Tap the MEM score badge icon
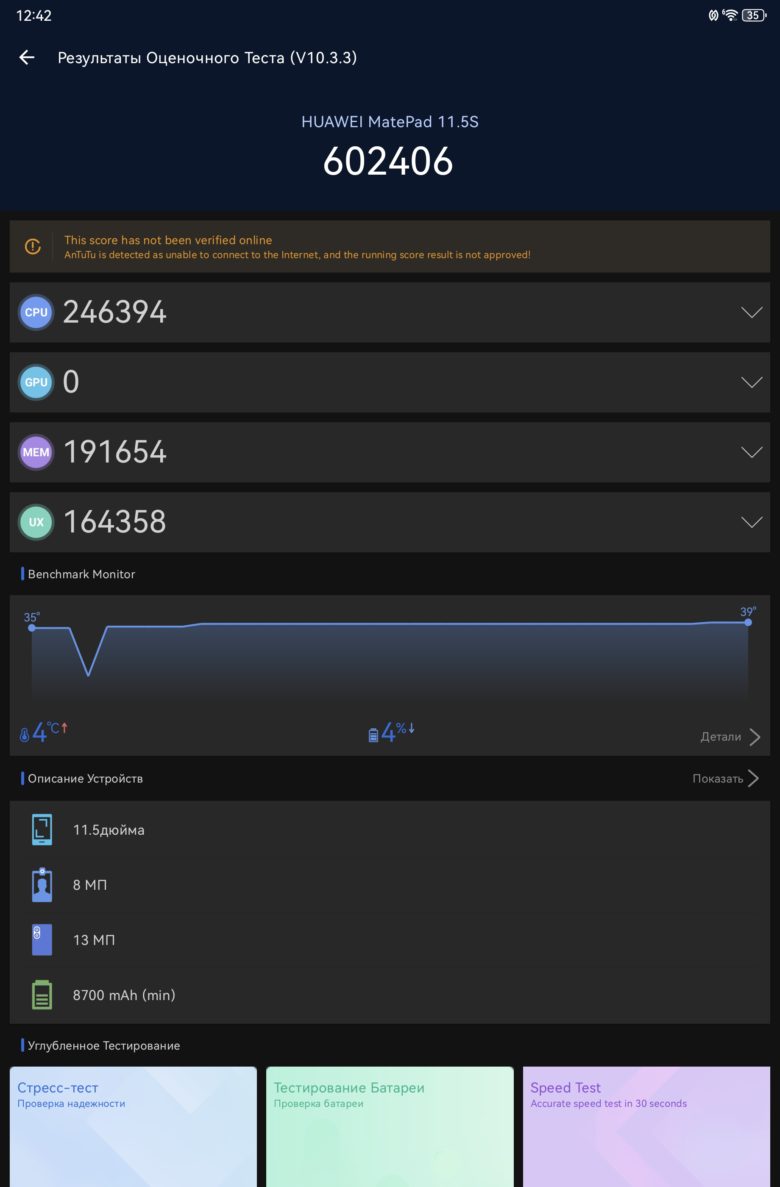The height and width of the screenshot is (1187, 780). pyautogui.click(x=36, y=452)
